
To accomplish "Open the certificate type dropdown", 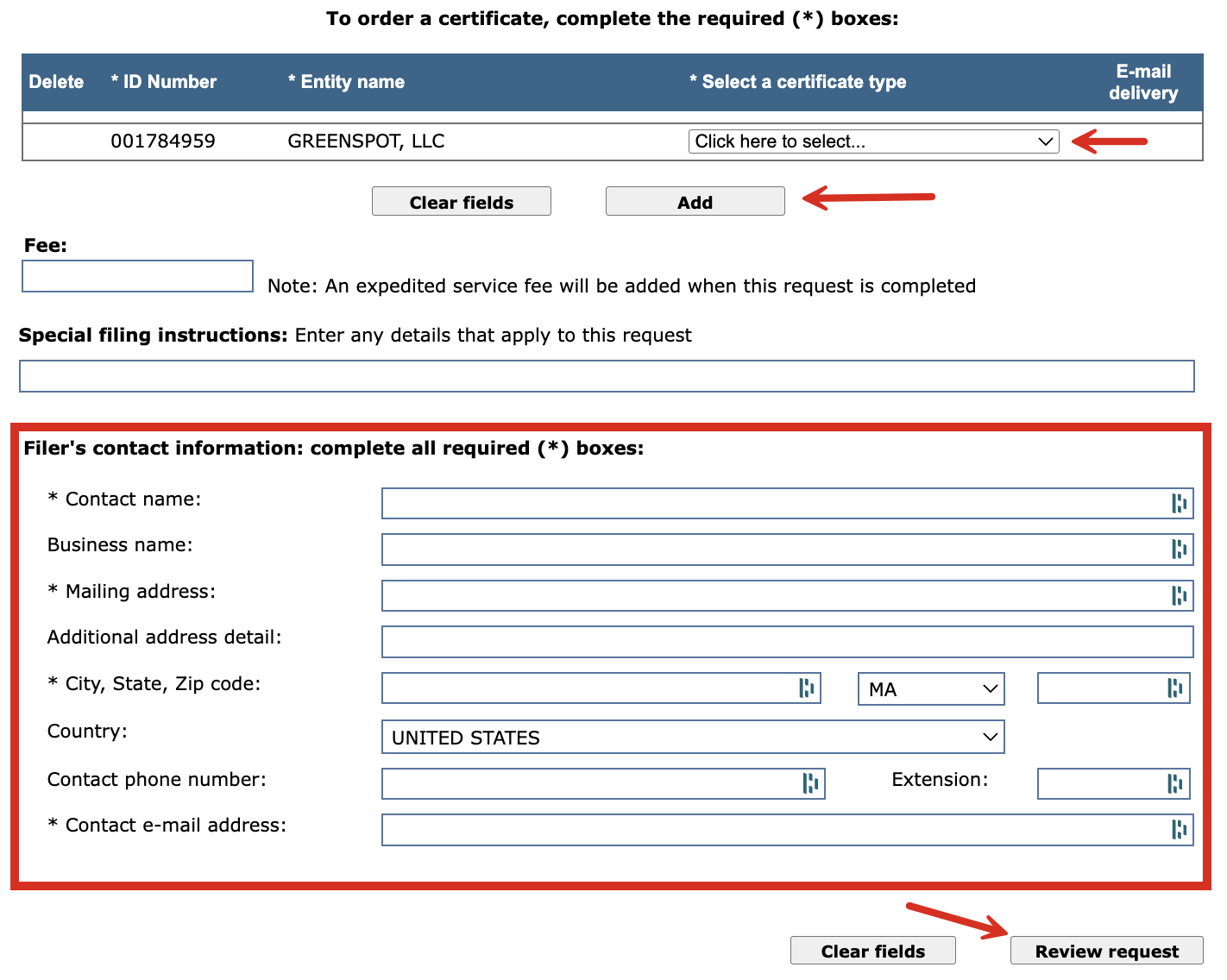I will point(873,141).
